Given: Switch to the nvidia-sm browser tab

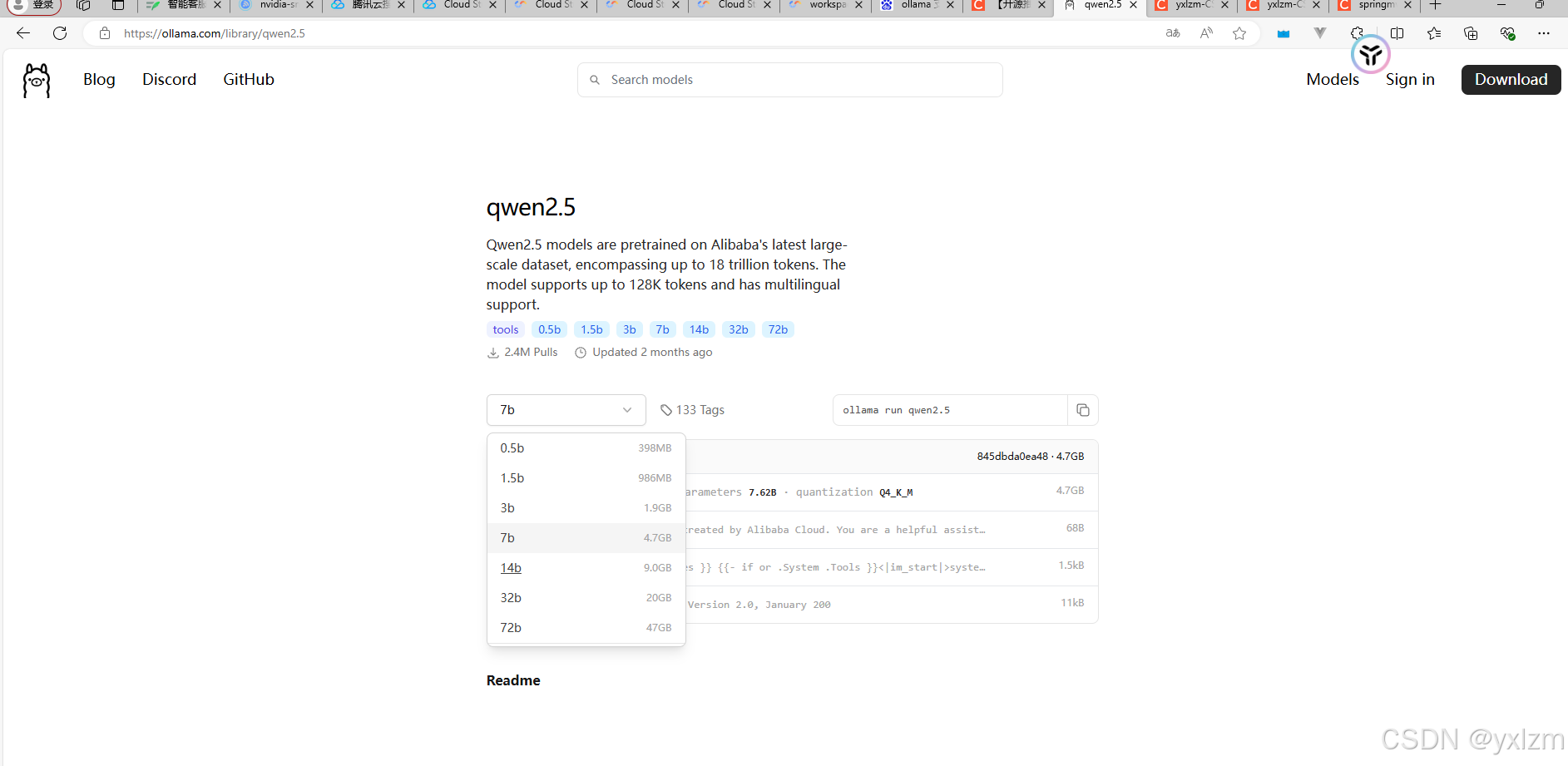Looking at the screenshot, I should (x=277, y=5).
